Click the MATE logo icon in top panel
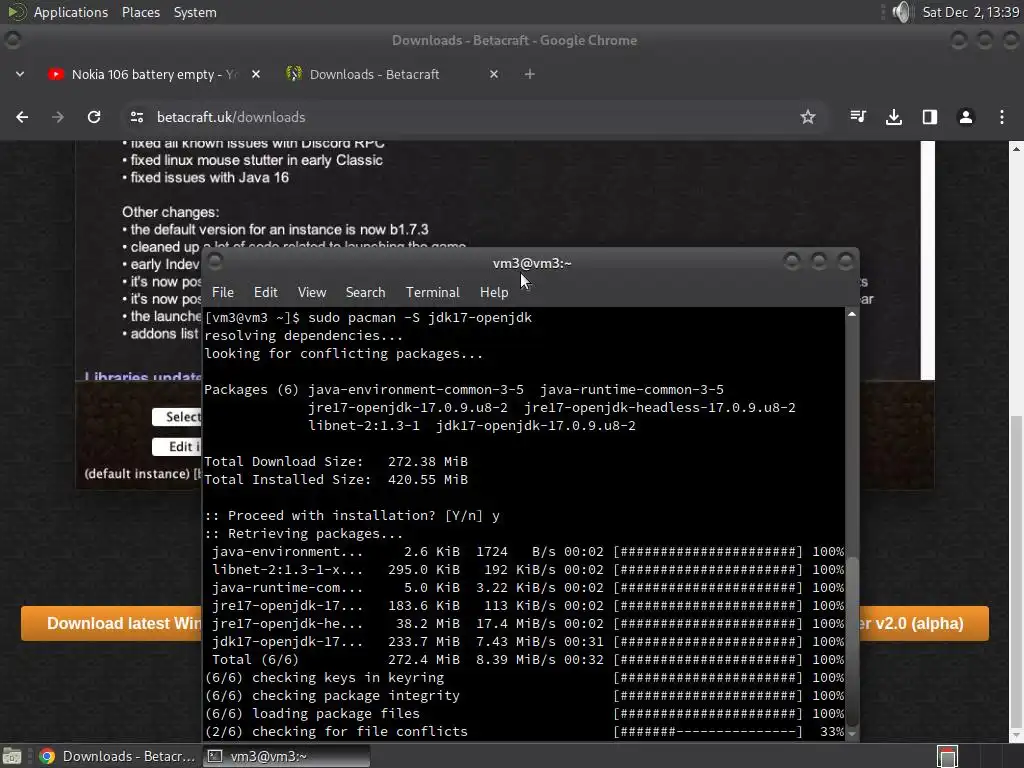Viewport: 1024px width, 768px height. (x=16, y=12)
